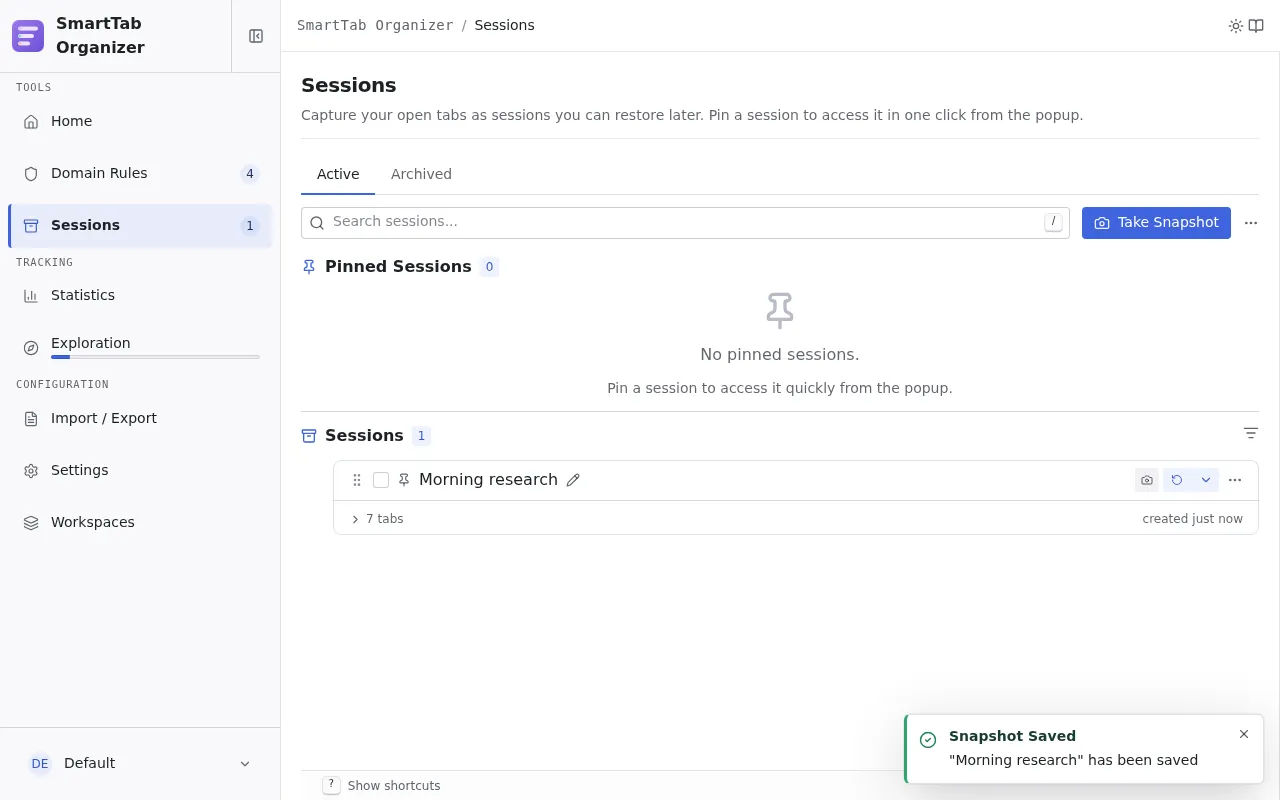Open restore options dropdown arrow
1280x800 pixels.
(1206, 480)
